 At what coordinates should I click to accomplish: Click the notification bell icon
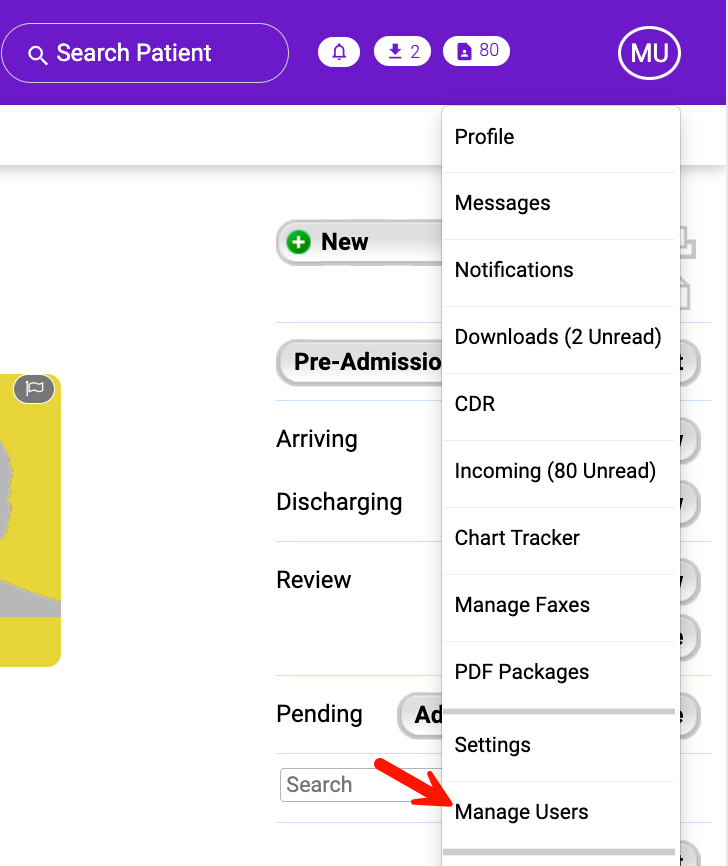coord(339,52)
